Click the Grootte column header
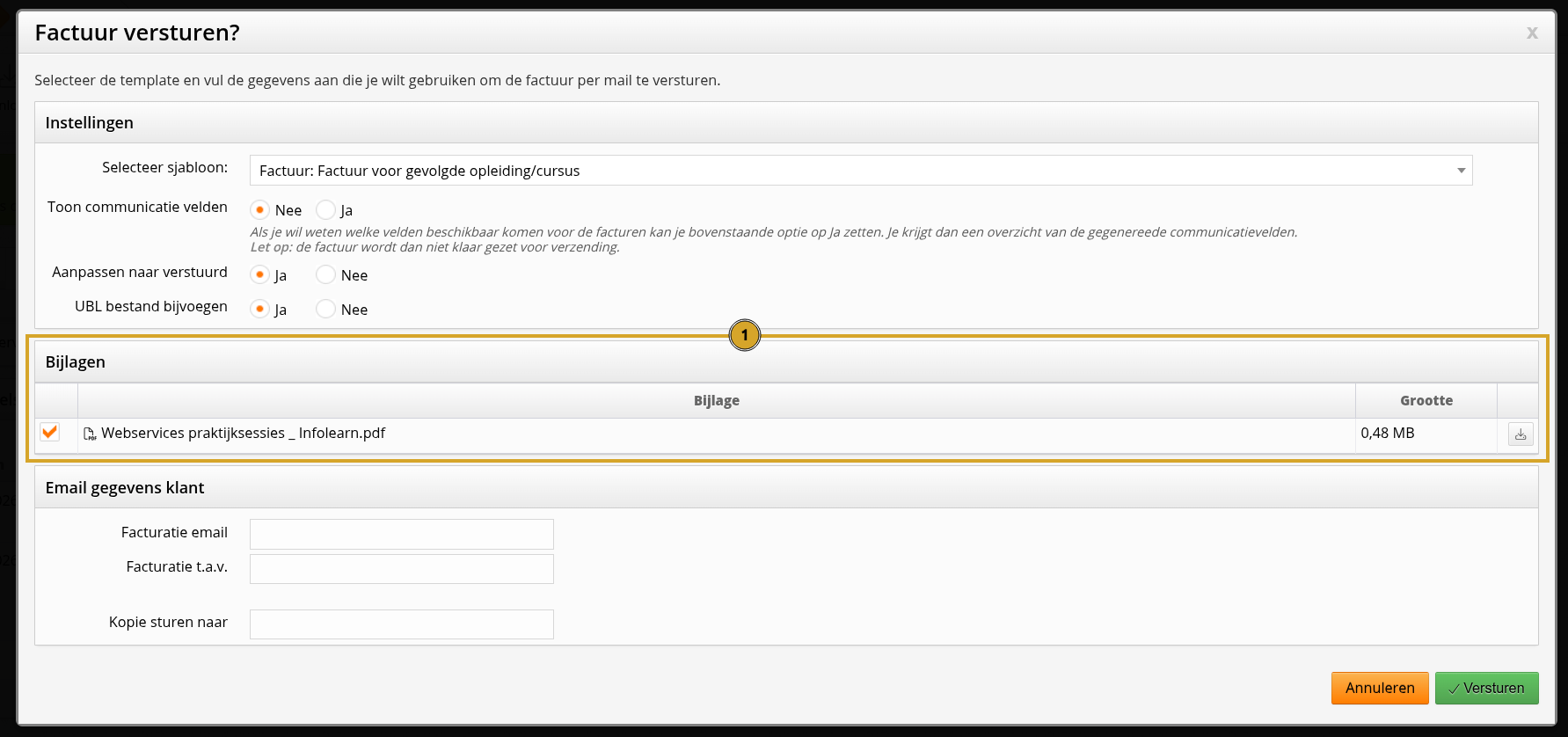The height and width of the screenshot is (737, 1568). coord(1426,401)
